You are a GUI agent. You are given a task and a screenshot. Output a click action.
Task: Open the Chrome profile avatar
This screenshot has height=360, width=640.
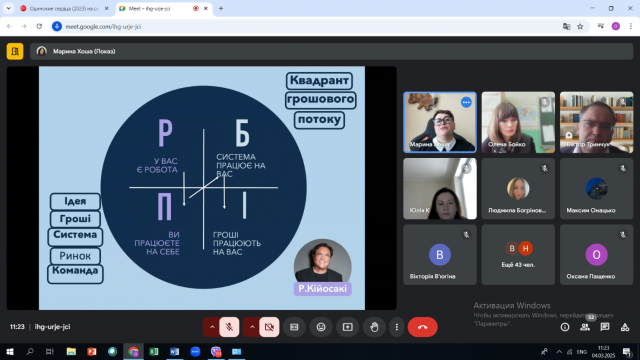pyautogui.click(x=616, y=26)
